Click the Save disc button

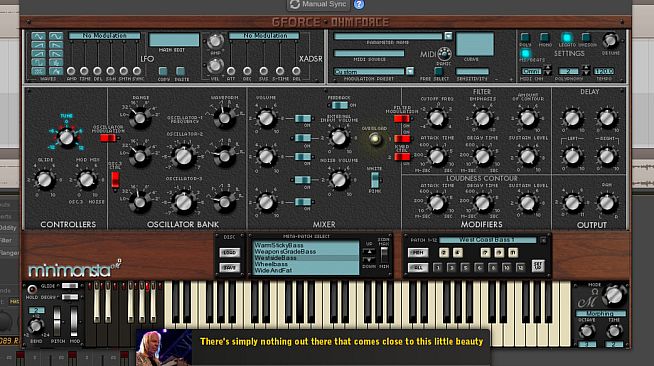229,268
